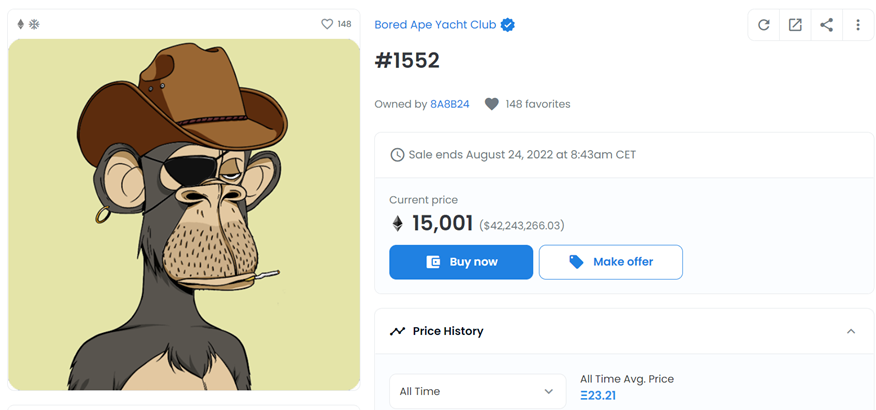Open the three-dot more options menu
876x410 pixels.
(x=857, y=25)
